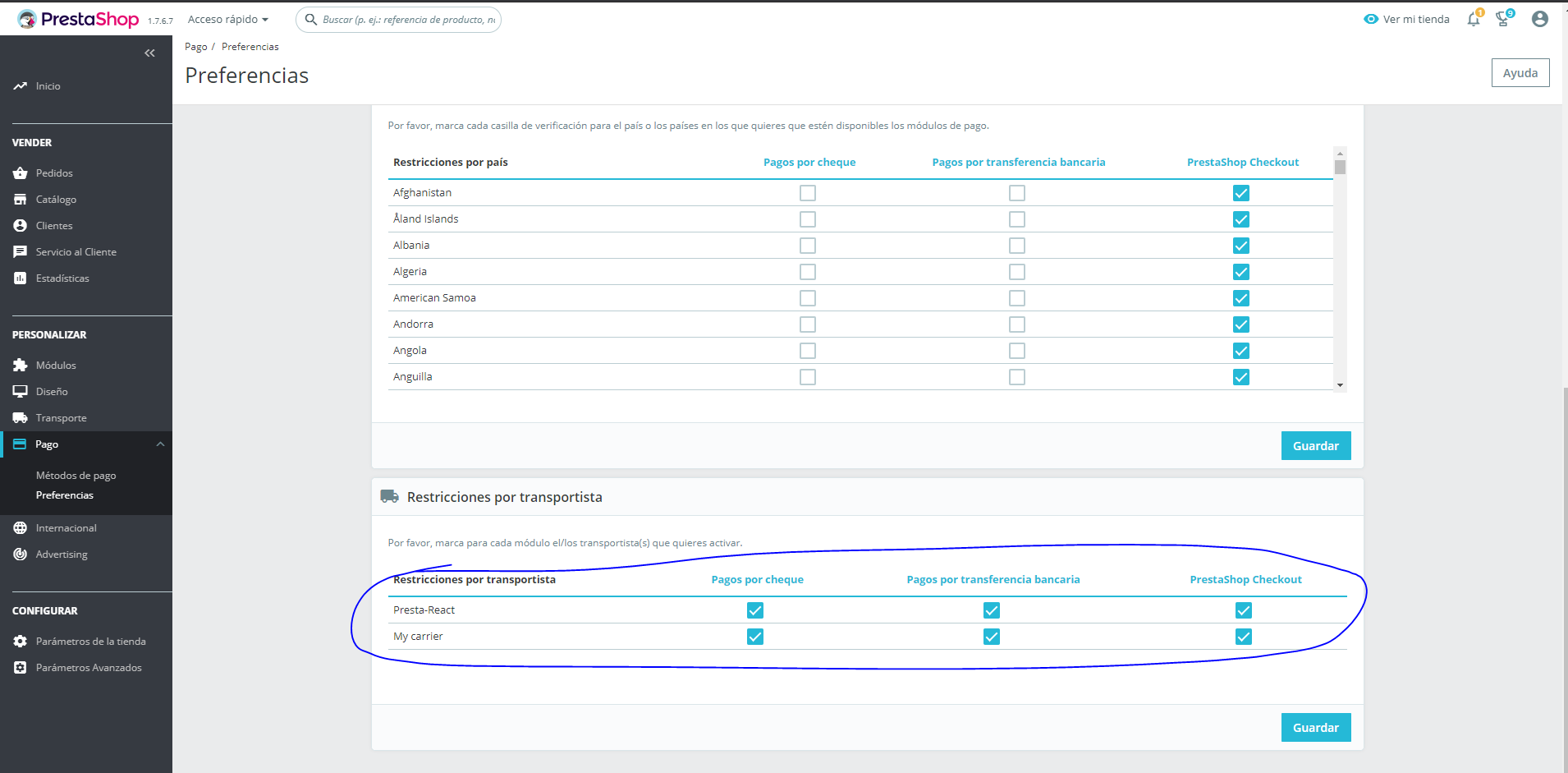Uncheck PrestaShop Checkout for Algeria
The width and height of the screenshot is (1568, 773).
(x=1241, y=272)
